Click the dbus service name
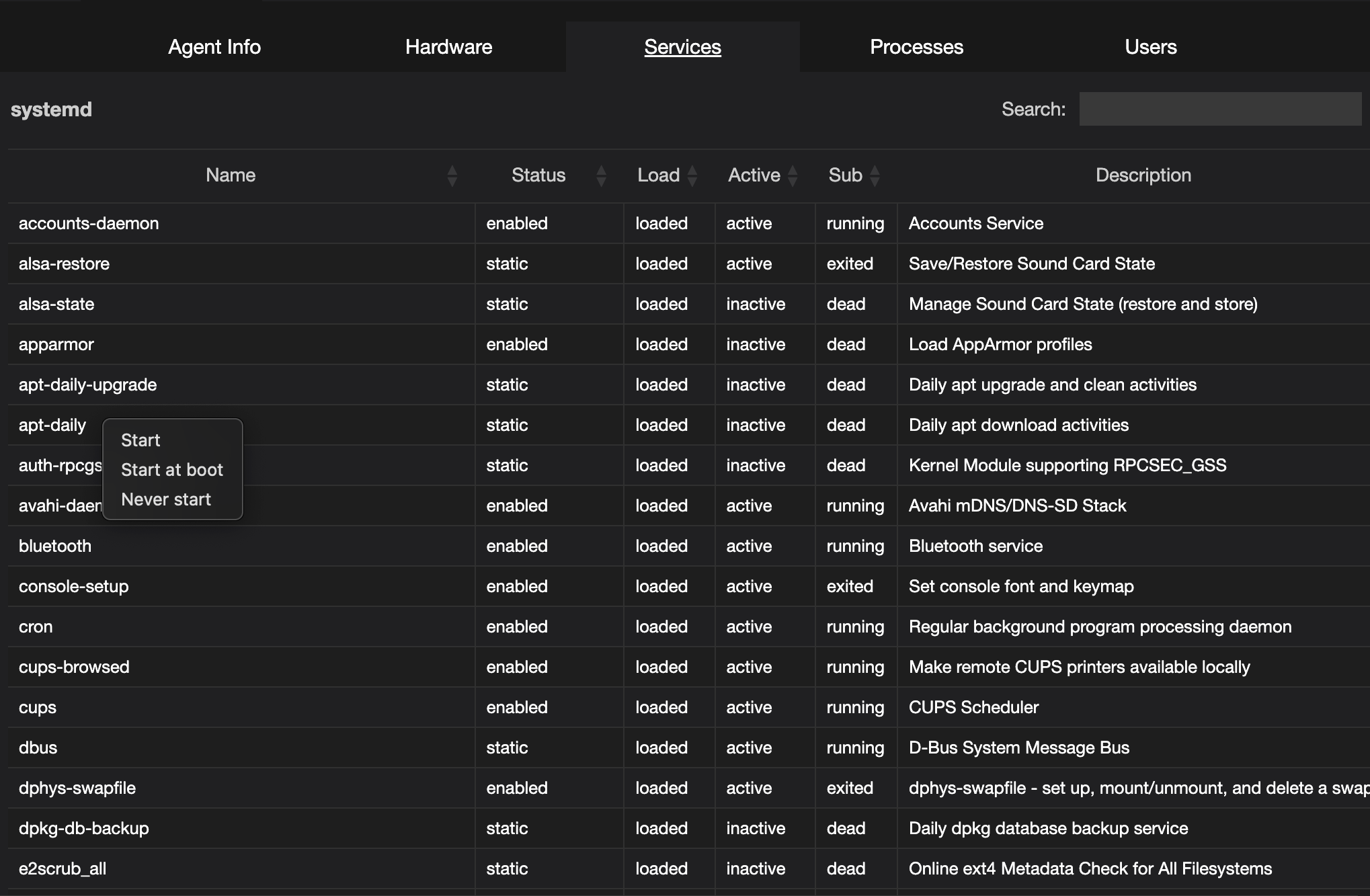This screenshot has height=896, width=1370. point(38,747)
